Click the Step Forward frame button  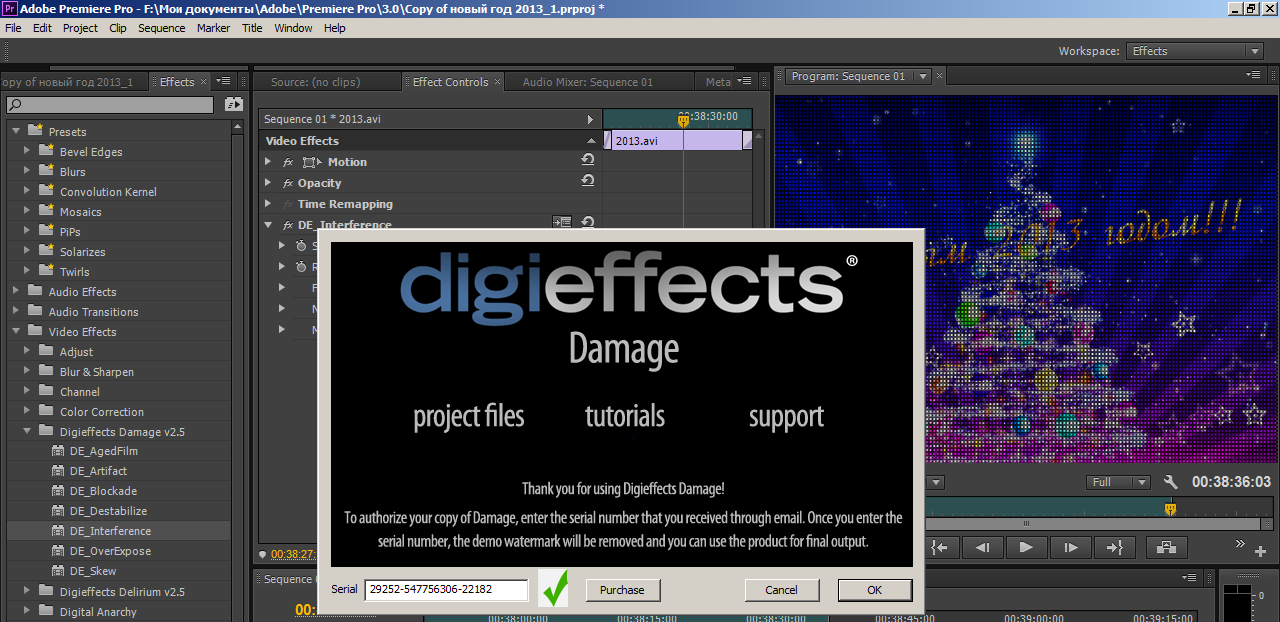1070,547
